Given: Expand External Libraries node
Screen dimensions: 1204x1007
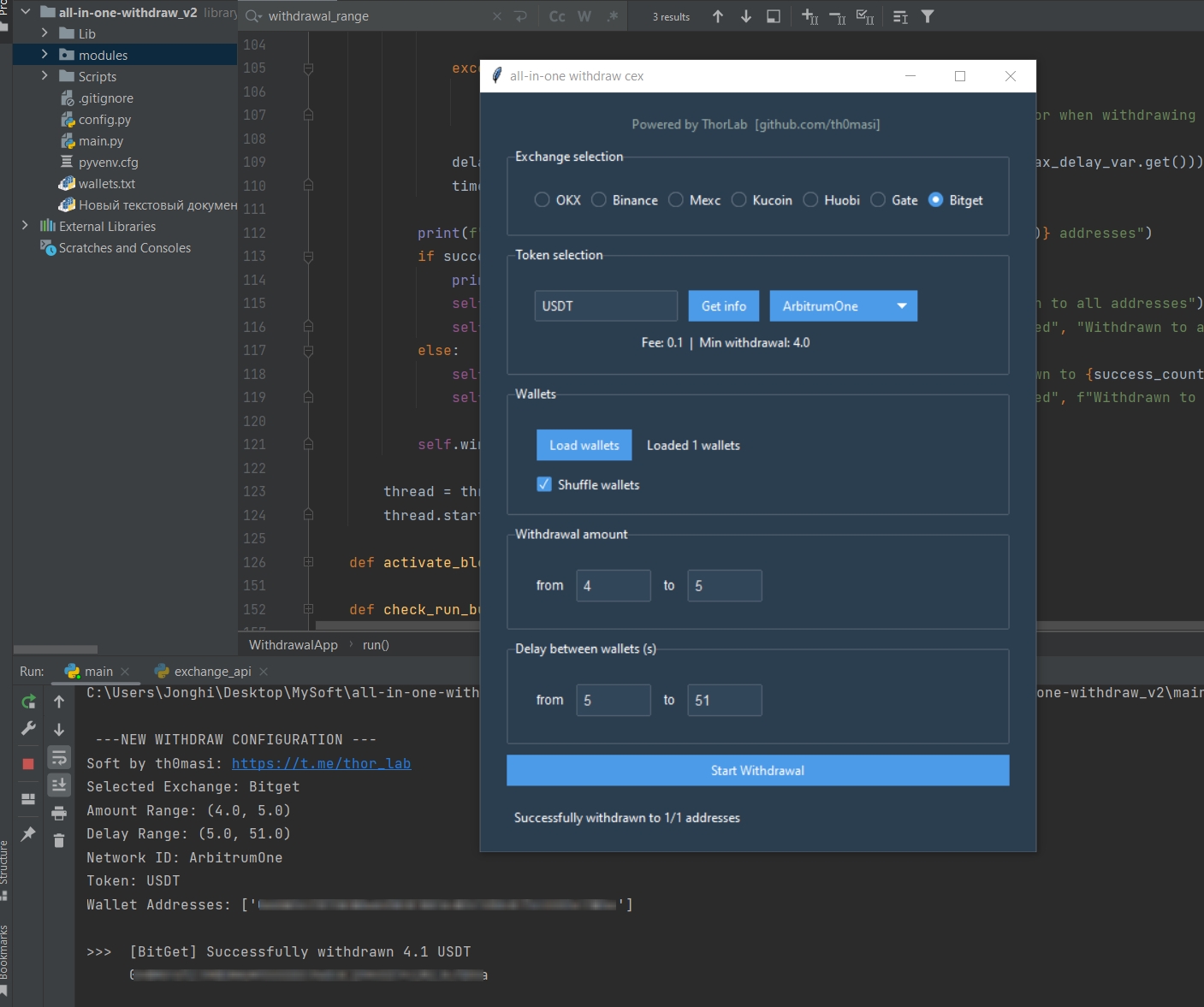Looking at the screenshot, I should [26, 226].
